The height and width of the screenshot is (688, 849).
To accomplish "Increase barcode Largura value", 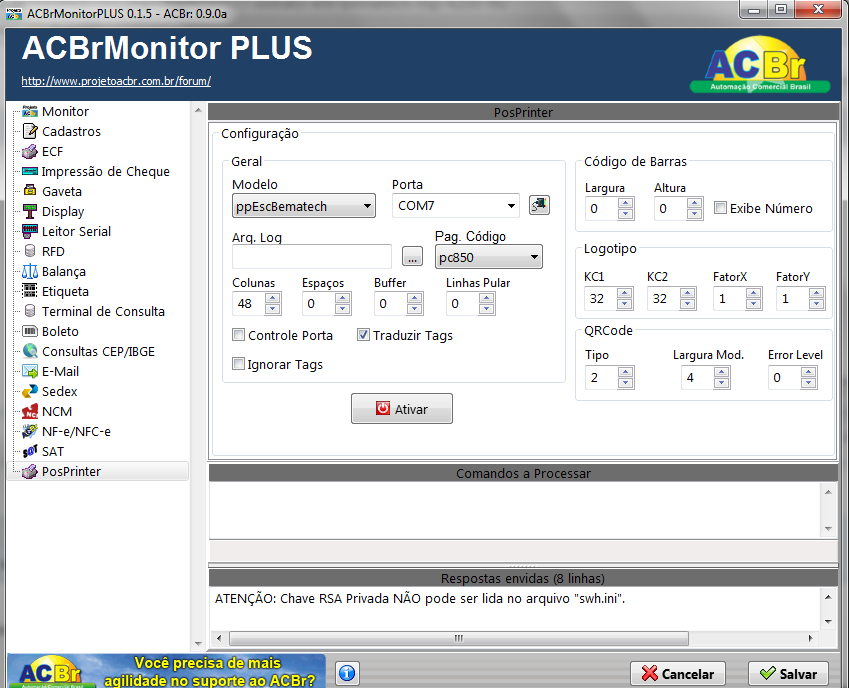I will pyautogui.click(x=625, y=203).
